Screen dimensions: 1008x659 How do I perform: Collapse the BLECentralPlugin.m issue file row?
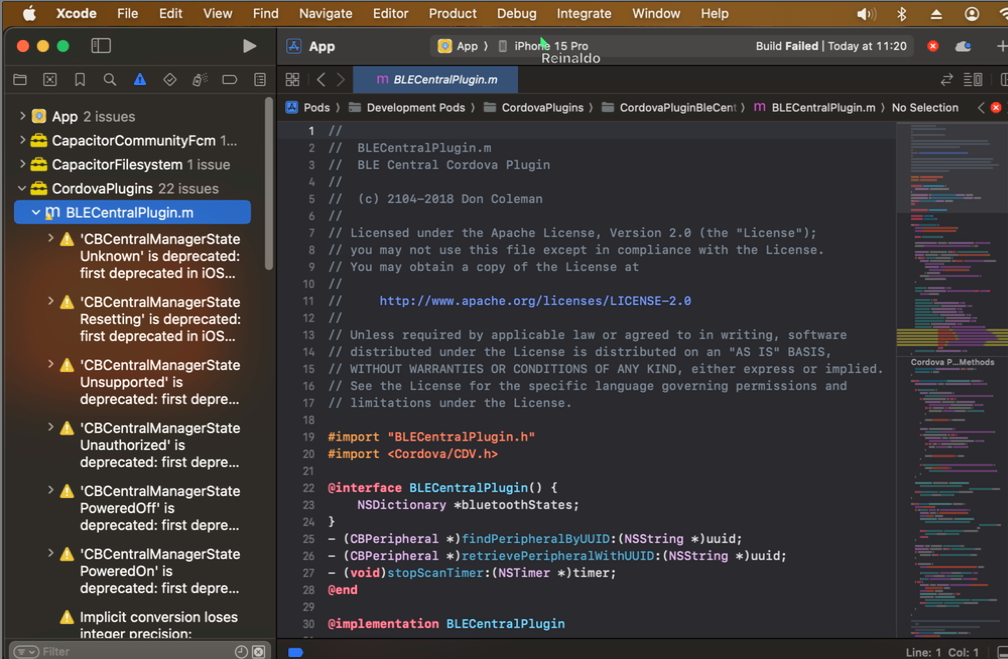[x=36, y=212]
